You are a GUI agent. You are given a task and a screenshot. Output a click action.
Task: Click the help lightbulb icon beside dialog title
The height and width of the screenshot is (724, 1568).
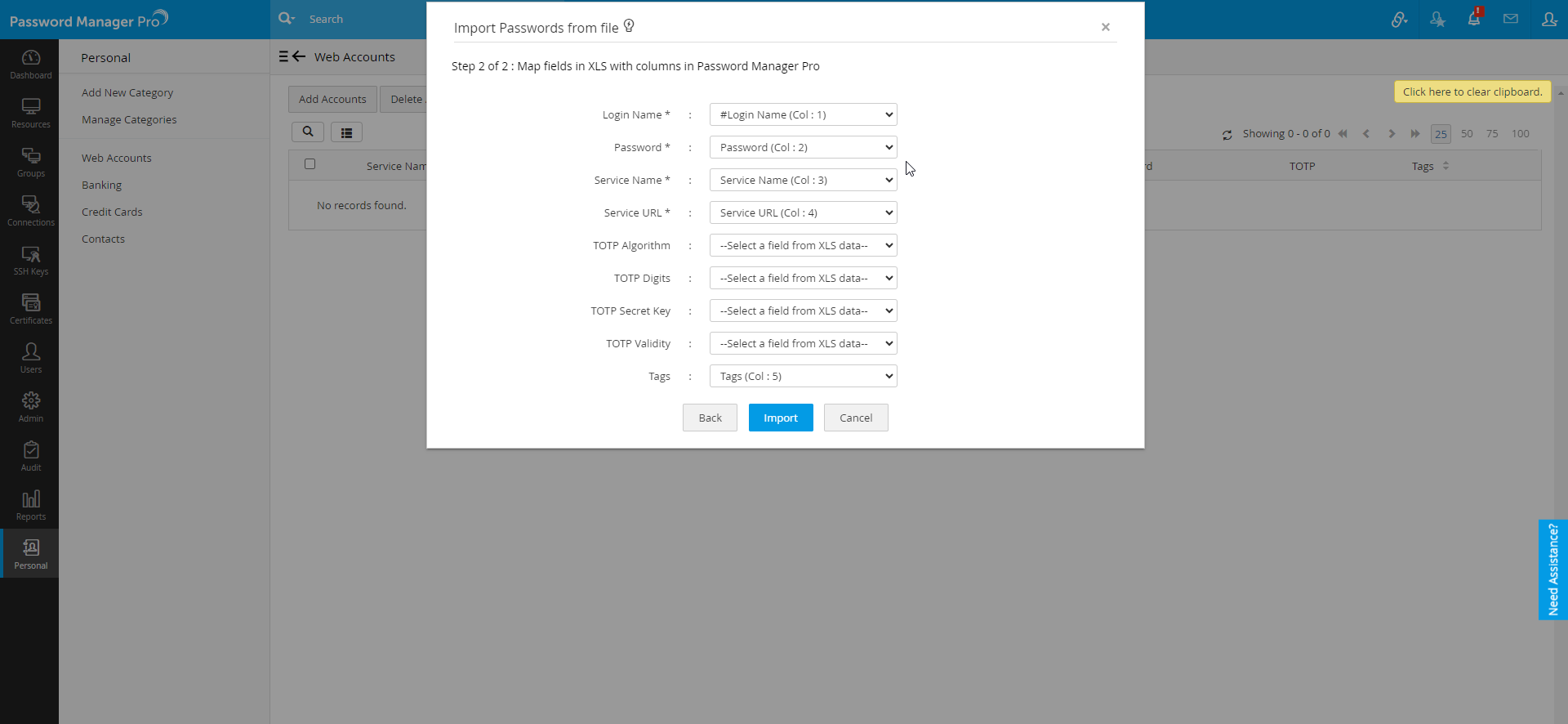[x=629, y=26]
